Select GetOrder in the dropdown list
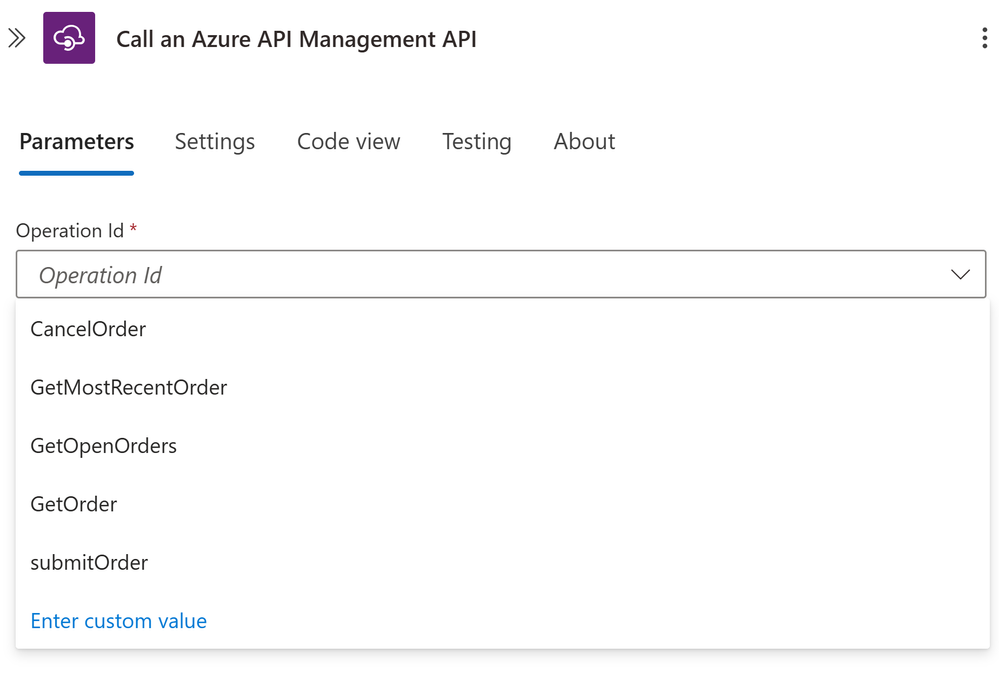 (502, 504)
